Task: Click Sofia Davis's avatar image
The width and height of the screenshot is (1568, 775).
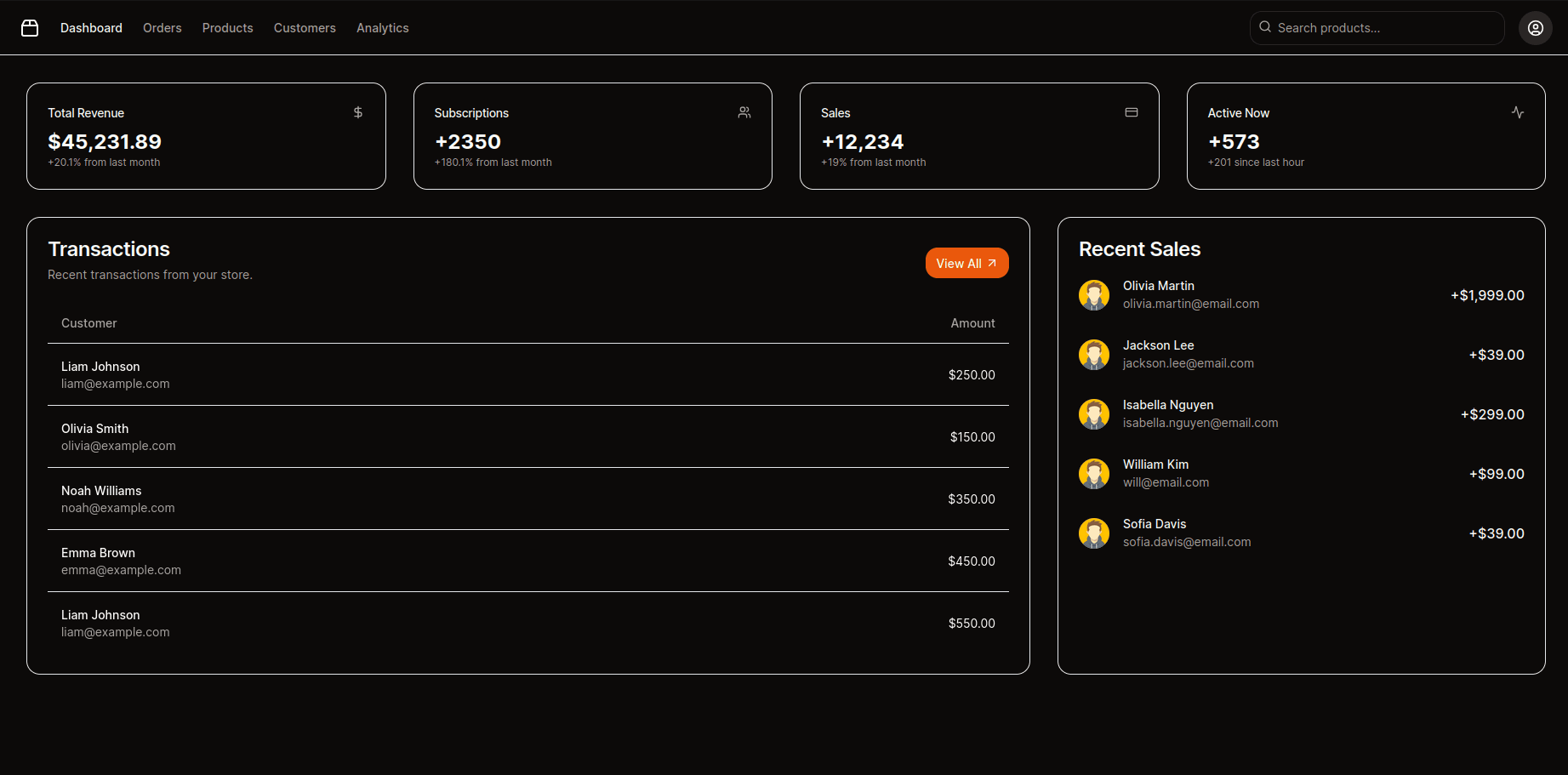Action: pos(1094,533)
